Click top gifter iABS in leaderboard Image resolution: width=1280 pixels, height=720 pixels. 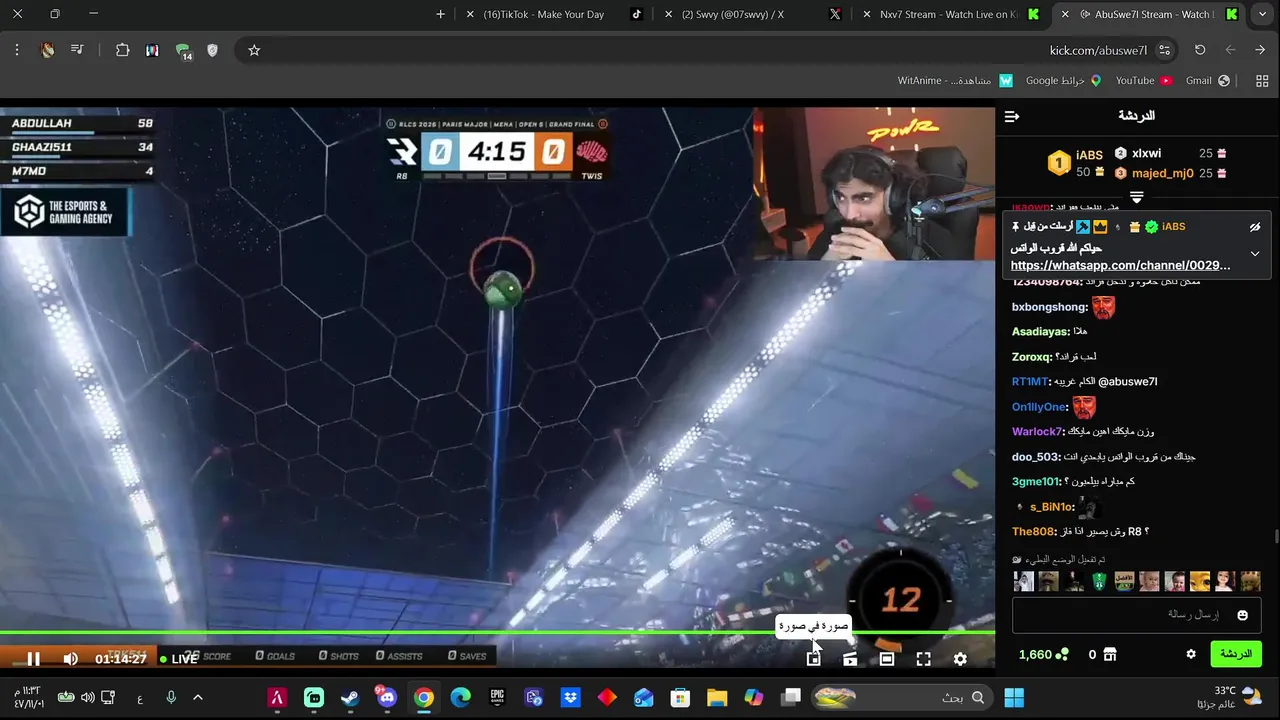coord(1089,155)
